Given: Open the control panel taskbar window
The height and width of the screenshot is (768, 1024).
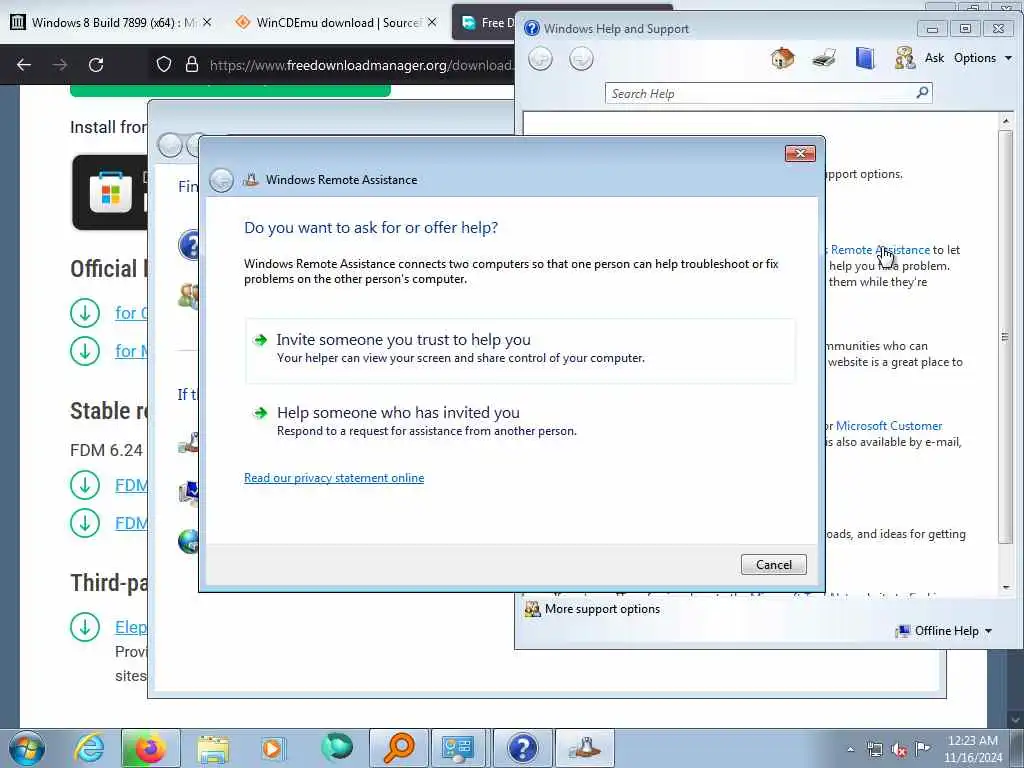Looking at the screenshot, I should pyautogui.click(x=460, y=748).
